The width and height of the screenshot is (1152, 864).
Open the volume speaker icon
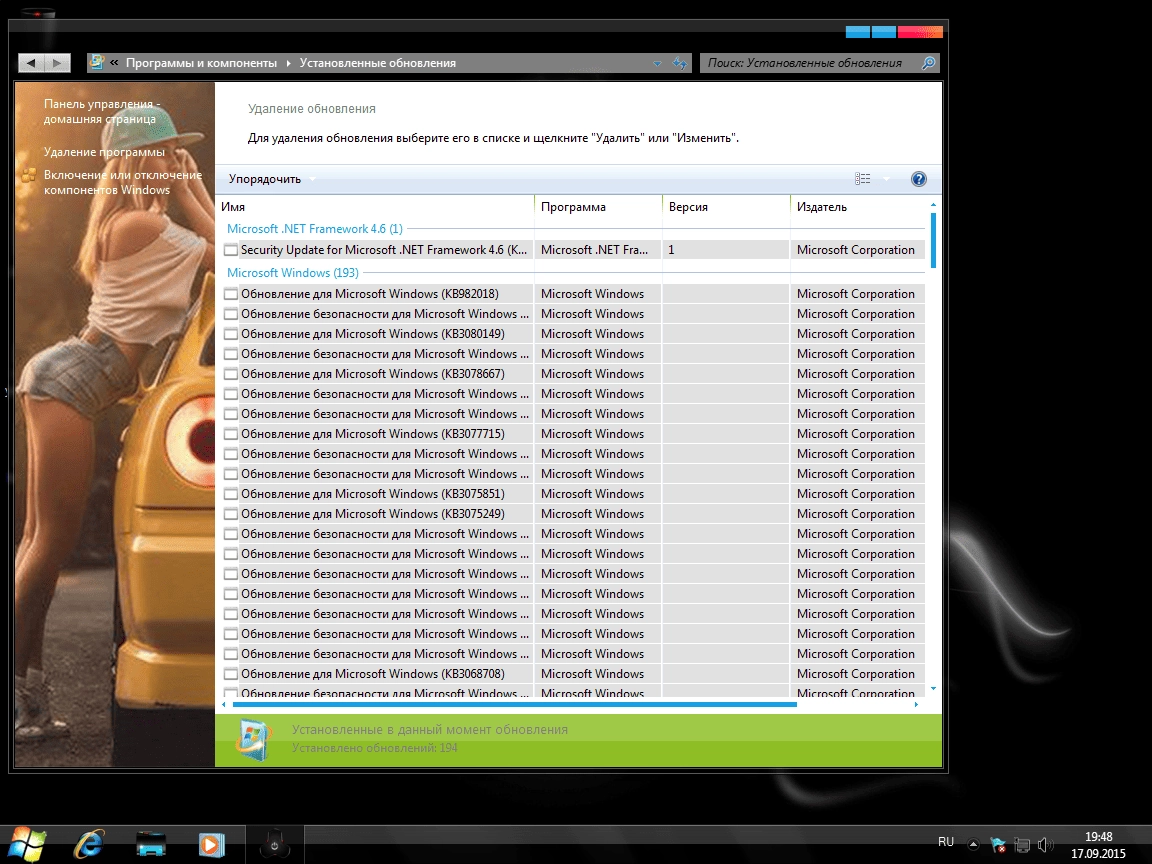[x=1045, y=845]
